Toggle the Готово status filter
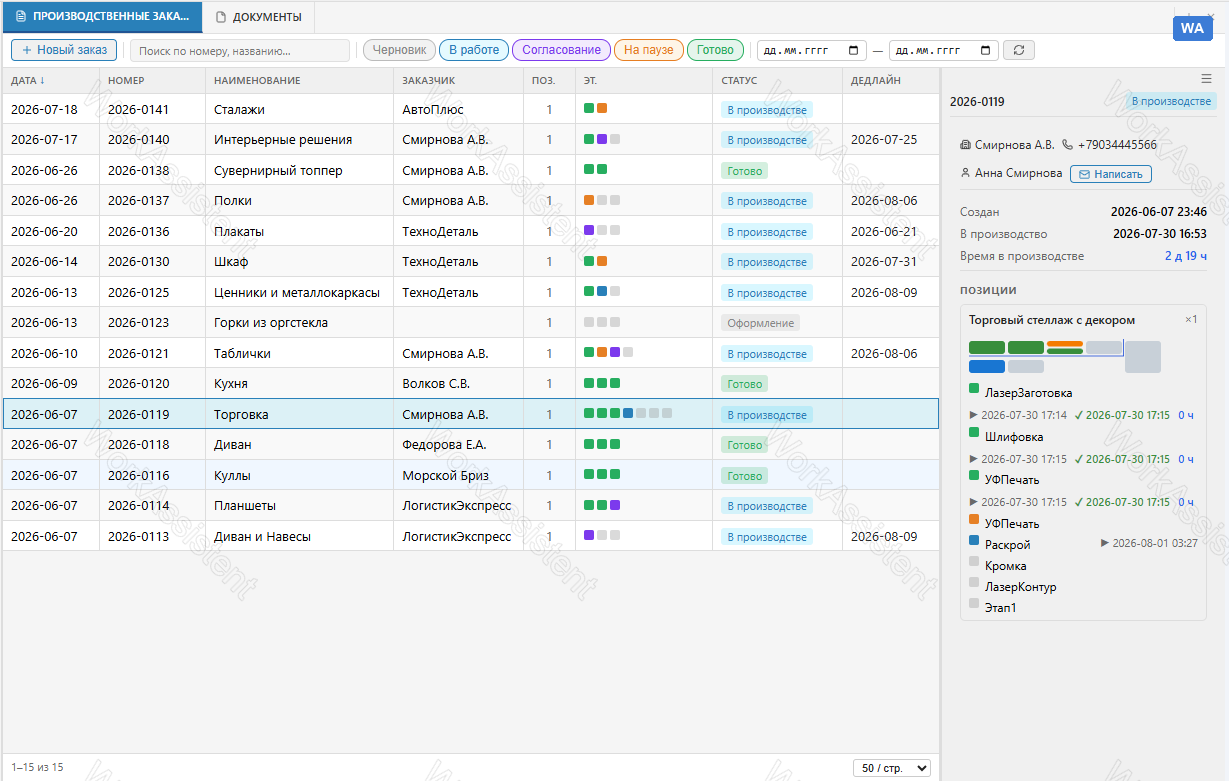The height and width of the screenshot is (781, 1229). pyautogui.click(x=715, y=50)
